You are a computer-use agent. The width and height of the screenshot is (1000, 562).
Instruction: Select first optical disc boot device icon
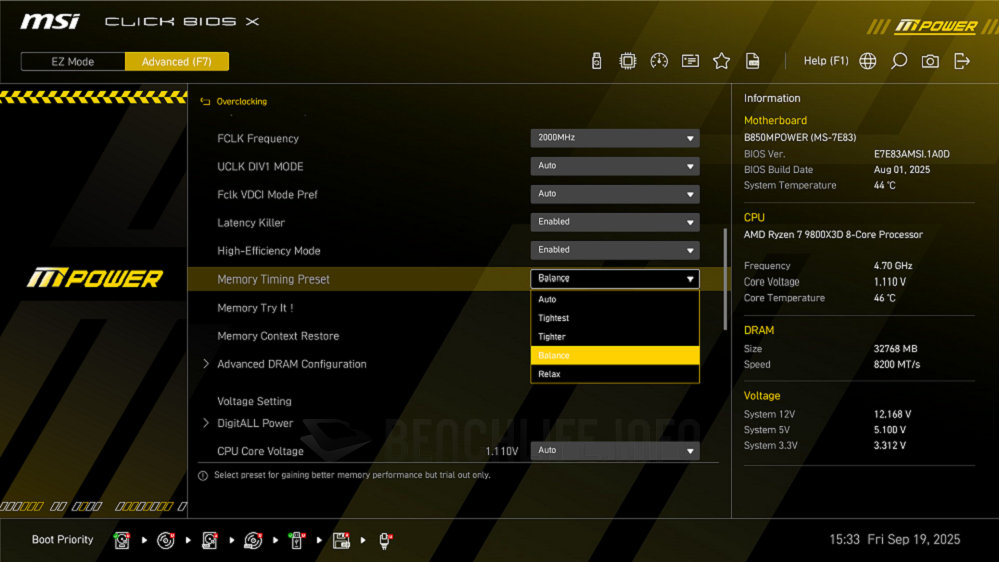point(166,540)
